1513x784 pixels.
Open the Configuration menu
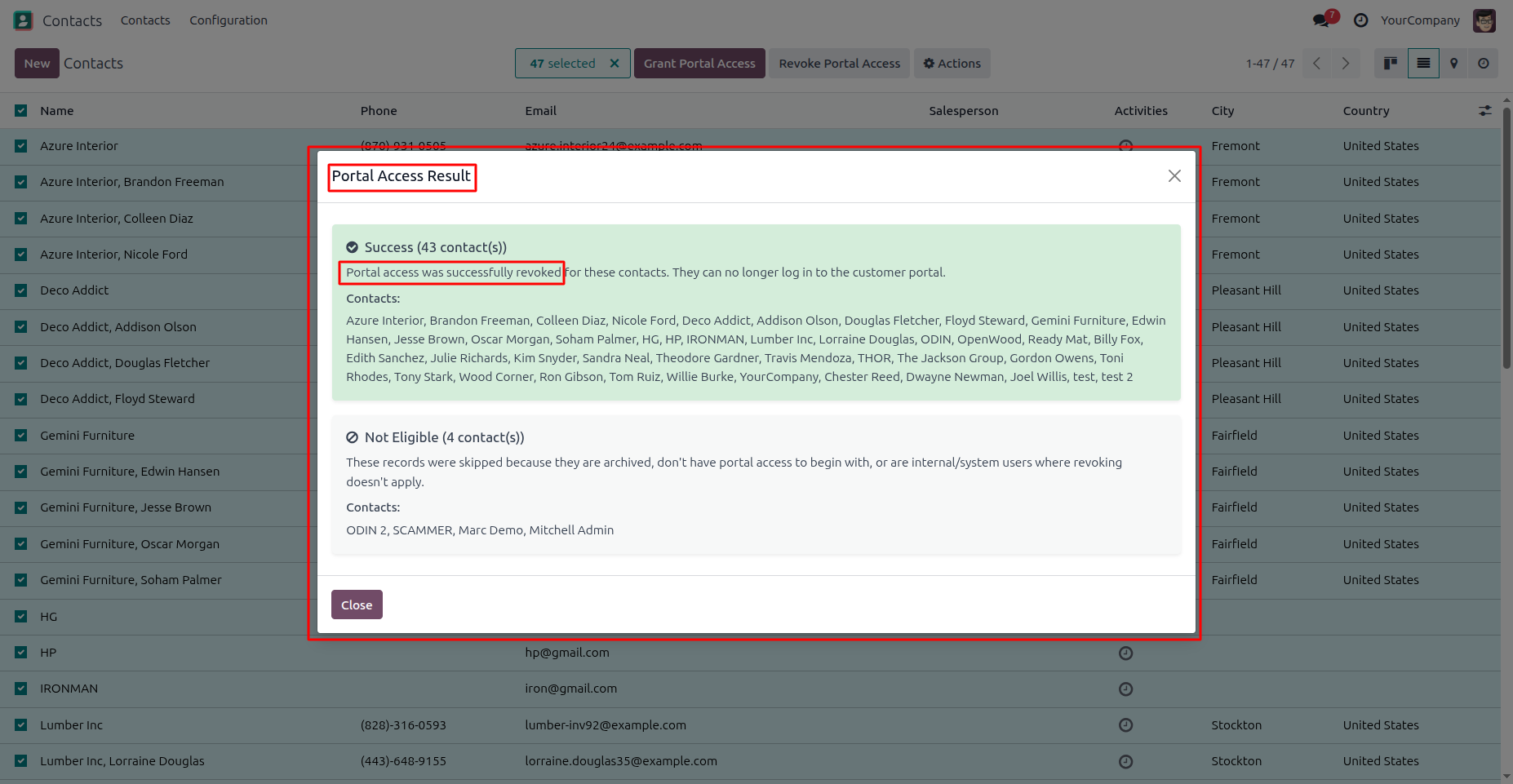[x=229, y=20]
